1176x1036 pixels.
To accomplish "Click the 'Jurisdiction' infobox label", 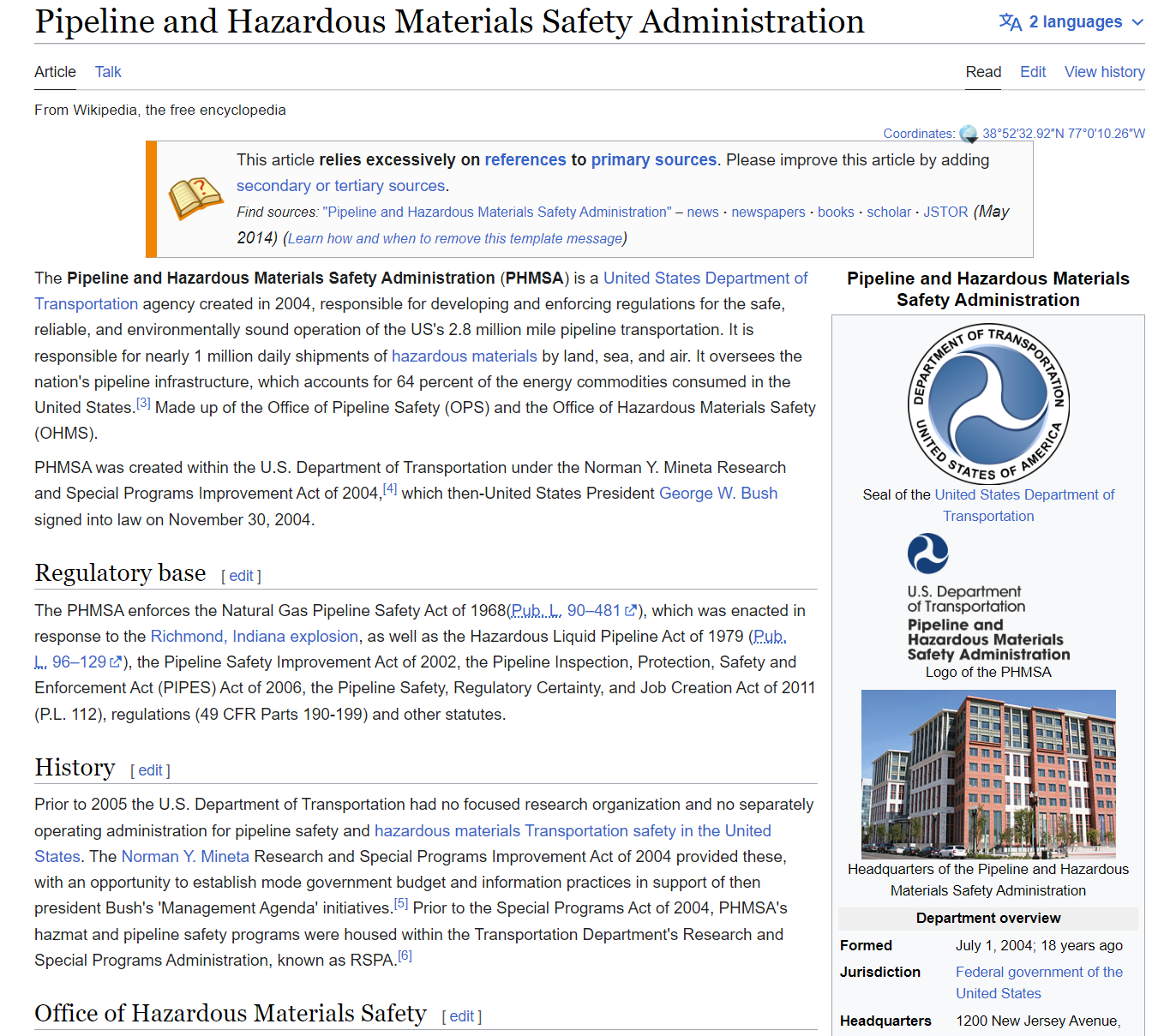I will pos(880,973).
